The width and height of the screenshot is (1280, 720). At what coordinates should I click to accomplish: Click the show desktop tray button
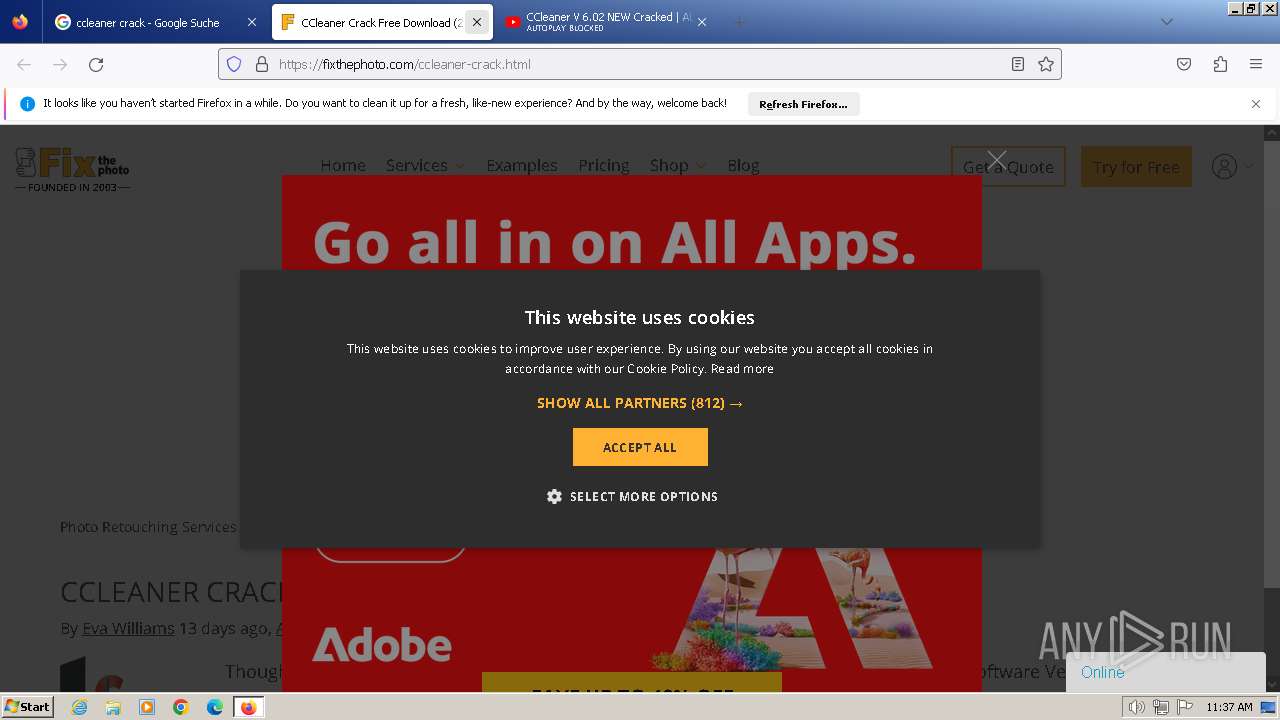[x=1268, y=707]
